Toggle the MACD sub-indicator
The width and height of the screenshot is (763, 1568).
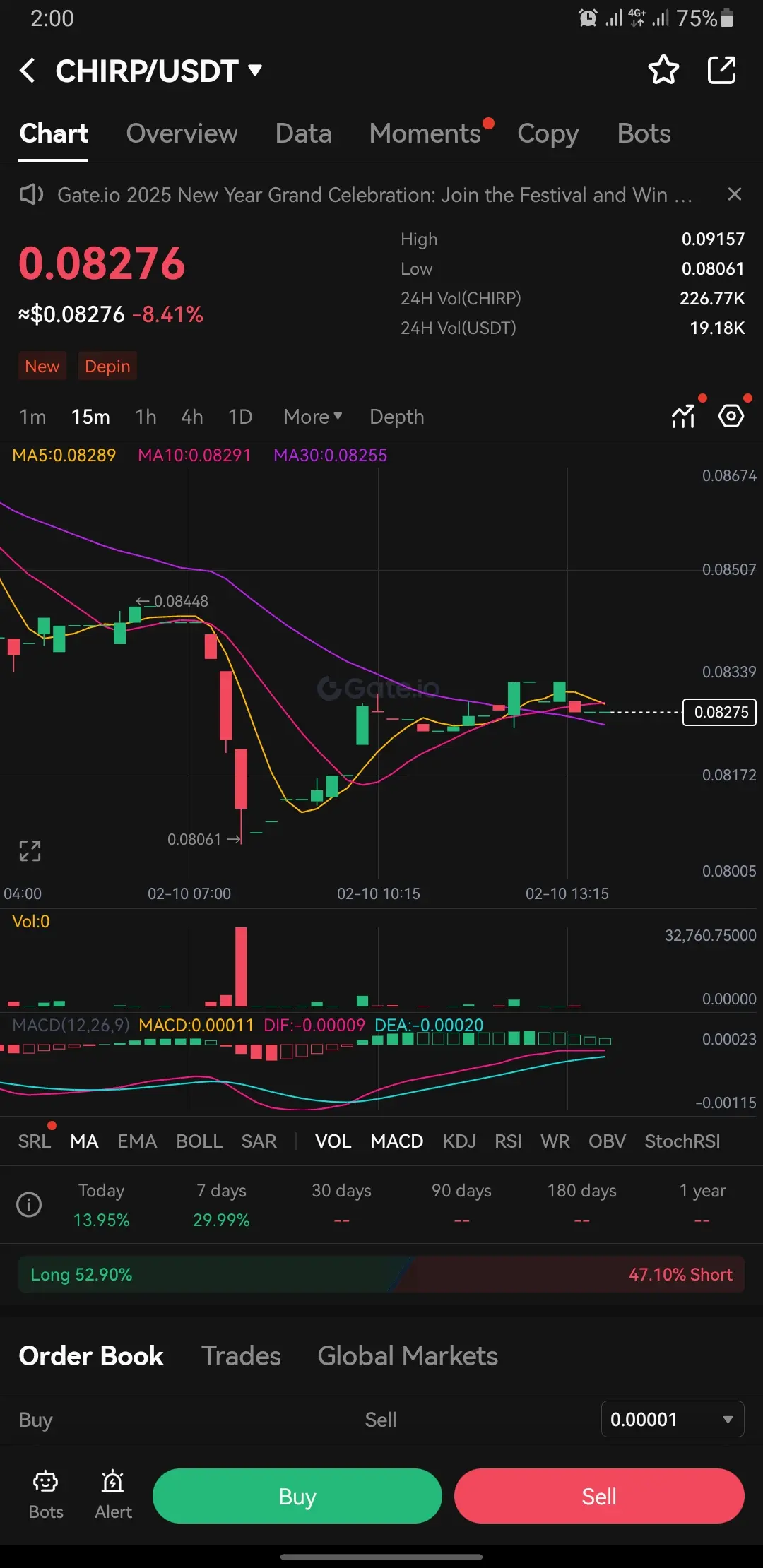(396, 1141)
